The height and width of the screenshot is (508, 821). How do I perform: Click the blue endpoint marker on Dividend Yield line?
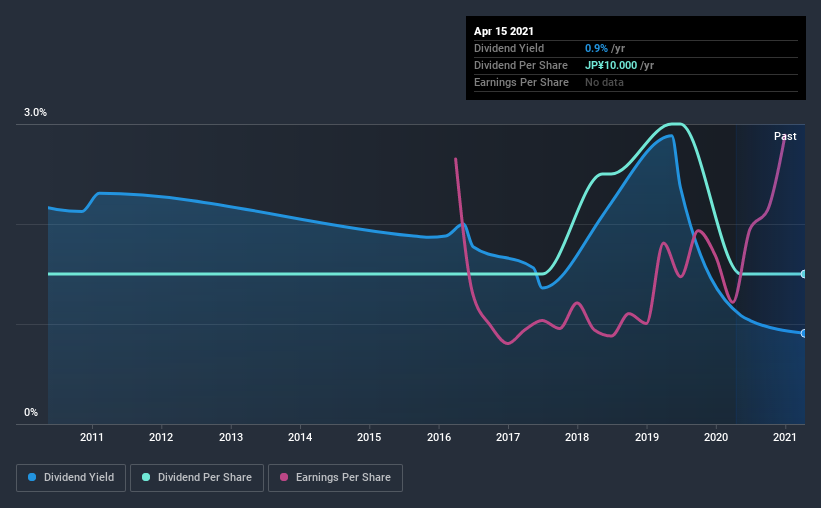point(803,333)
